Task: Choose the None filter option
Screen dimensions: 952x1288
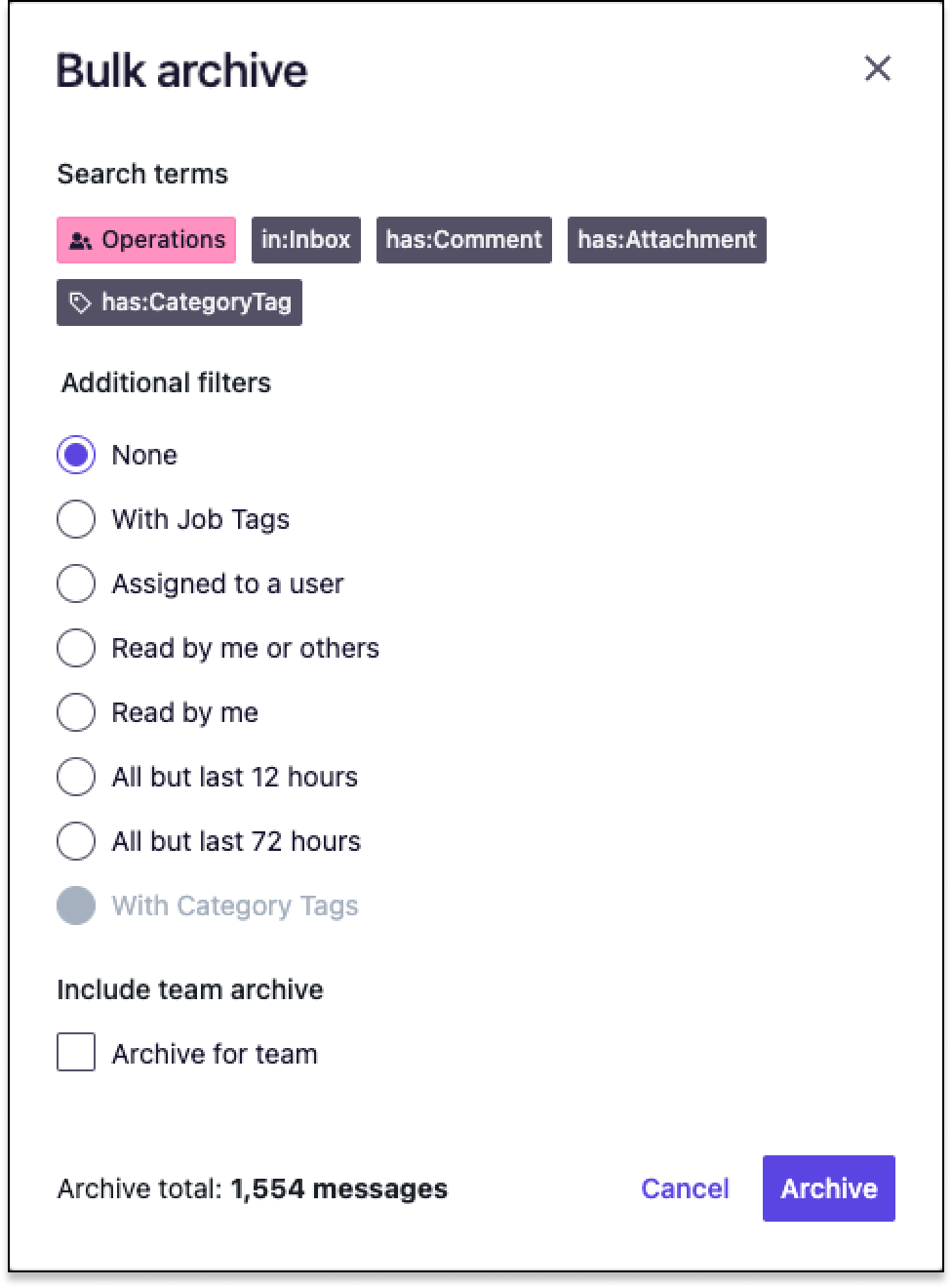Action: 76,455
